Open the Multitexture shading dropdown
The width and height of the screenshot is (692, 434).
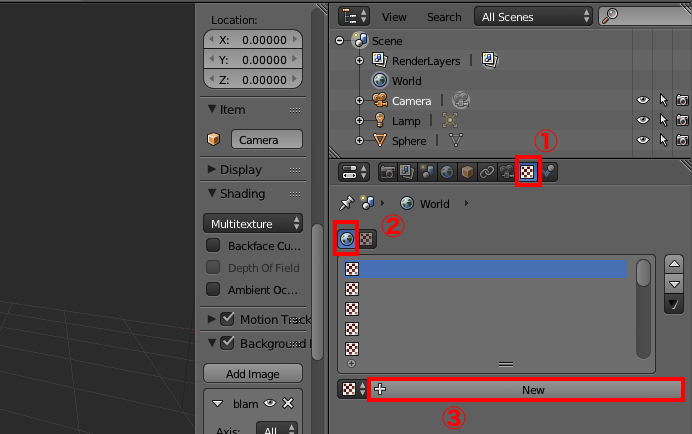[x=253, y=223]
